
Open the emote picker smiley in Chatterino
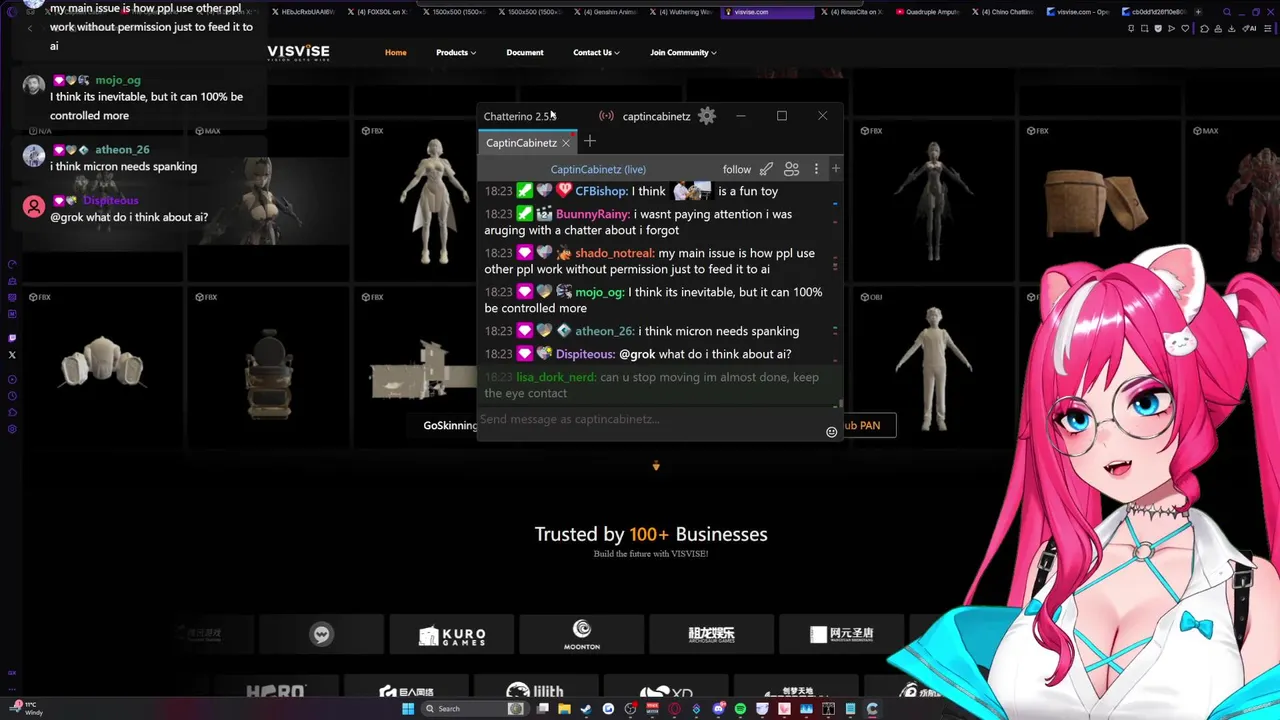tap(831, 432)
